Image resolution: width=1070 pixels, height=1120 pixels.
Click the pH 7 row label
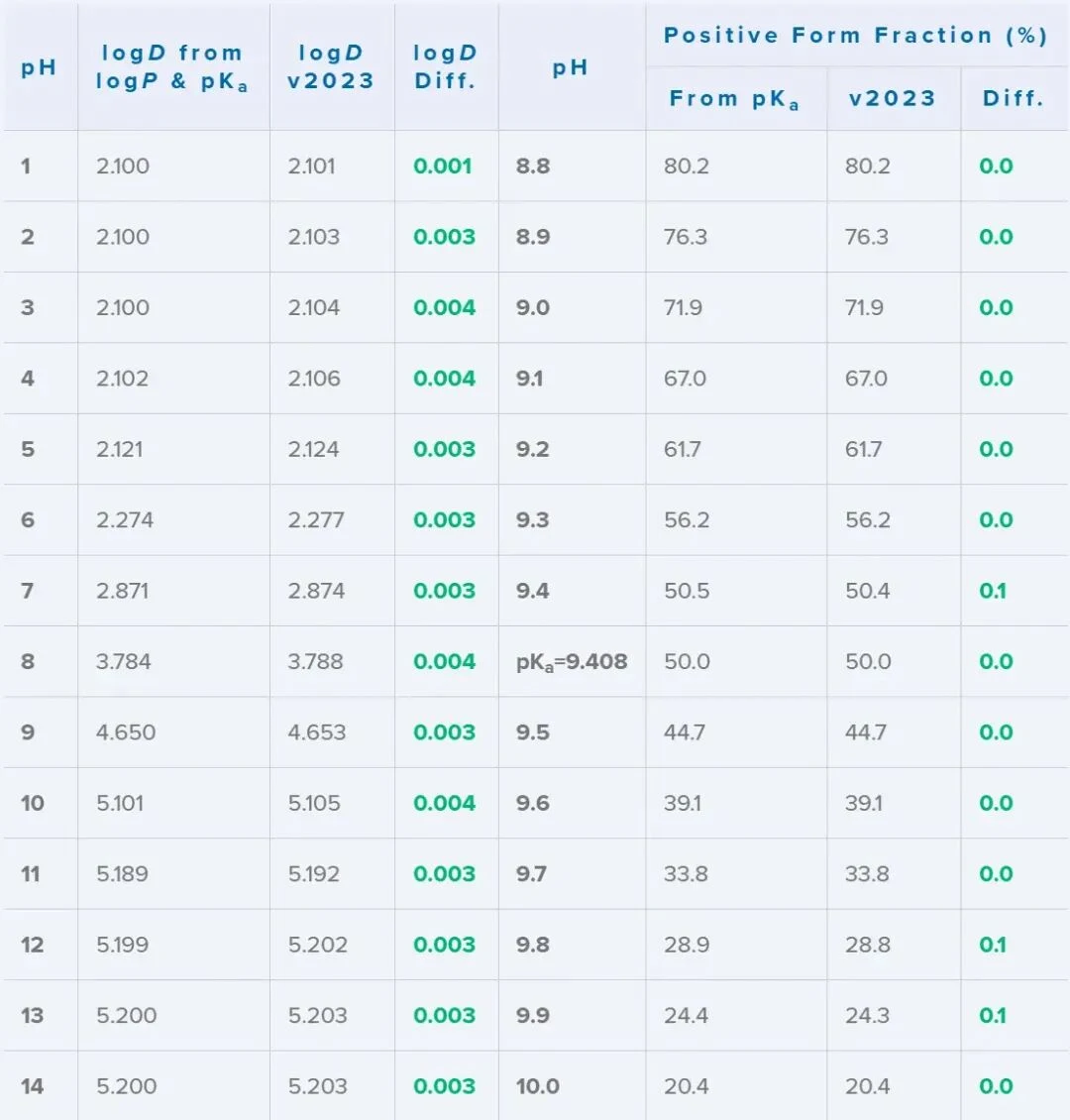(x=27, y=591)
